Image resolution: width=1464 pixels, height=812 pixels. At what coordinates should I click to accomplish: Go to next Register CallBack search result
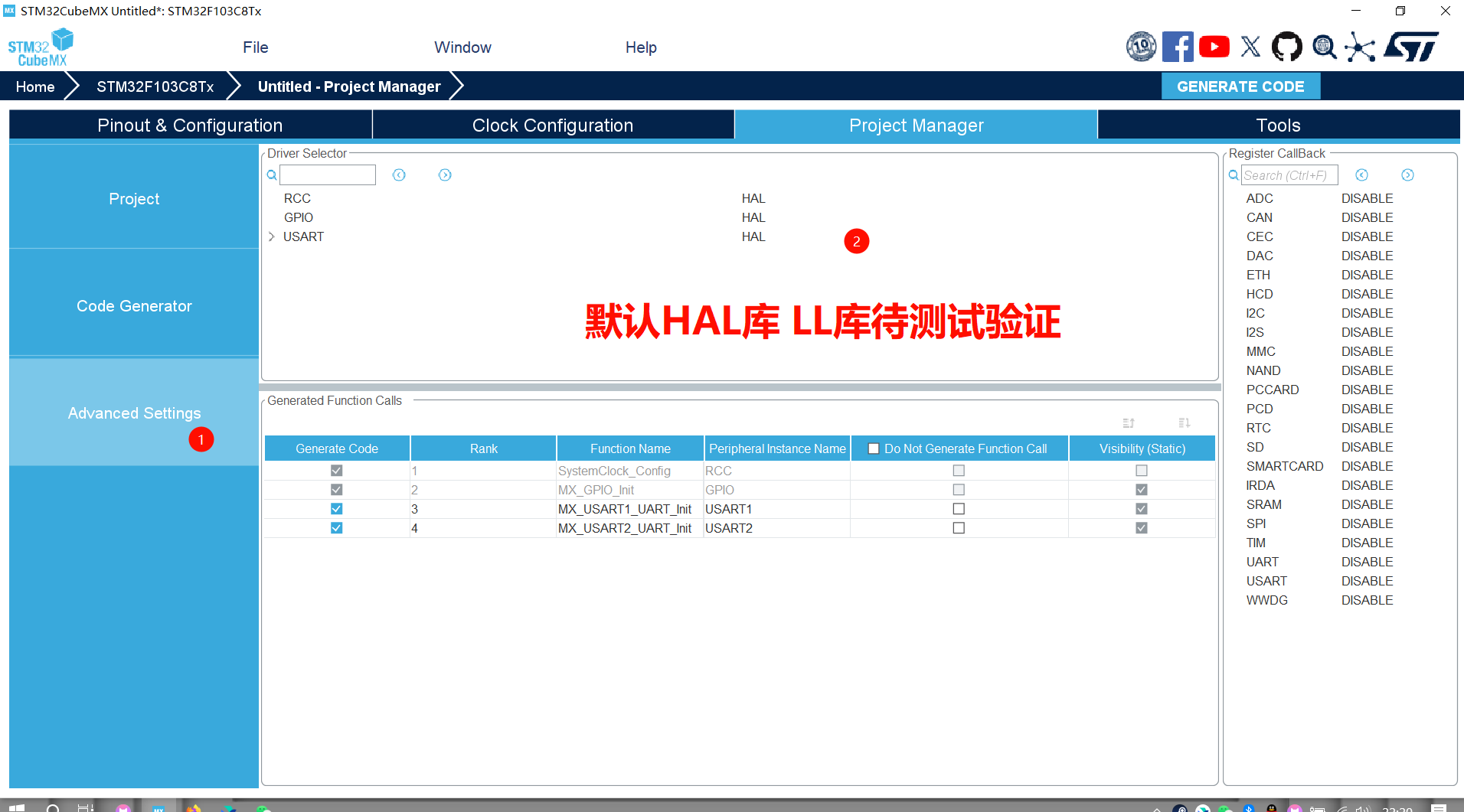tap(1407, 175)
